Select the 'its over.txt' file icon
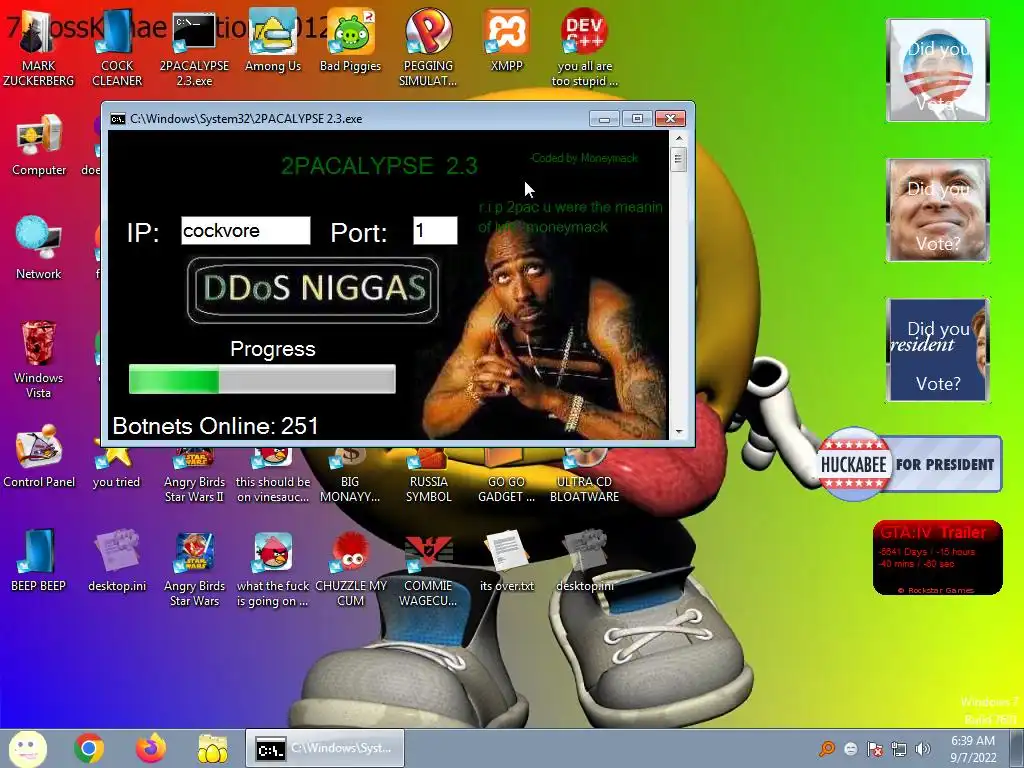Image resolution: width=1024 pixels, height=768 pixels. (507, 560)
